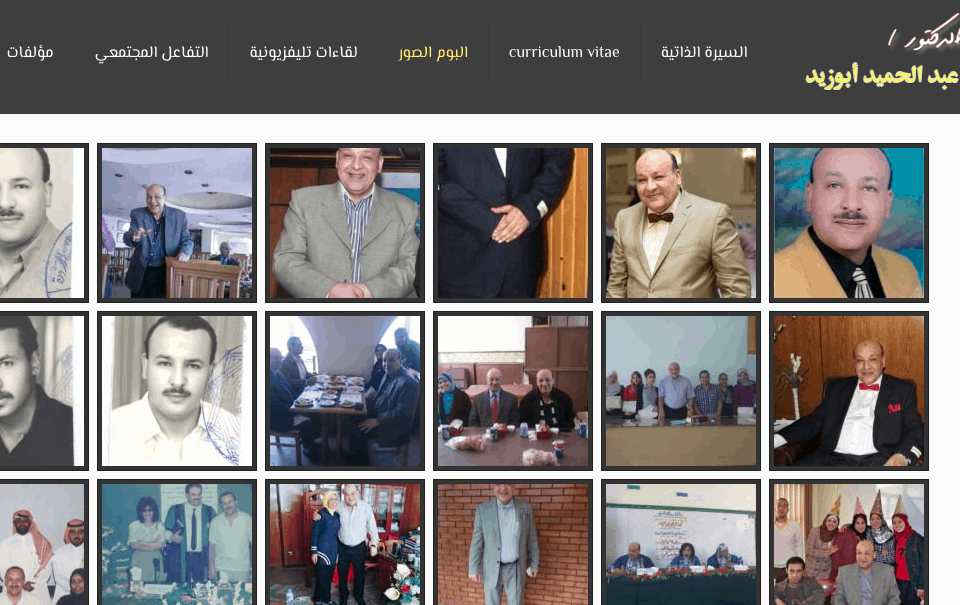960x605 pixels.
Task: Open the curriculum vitae page
Action: pos(564,53)
